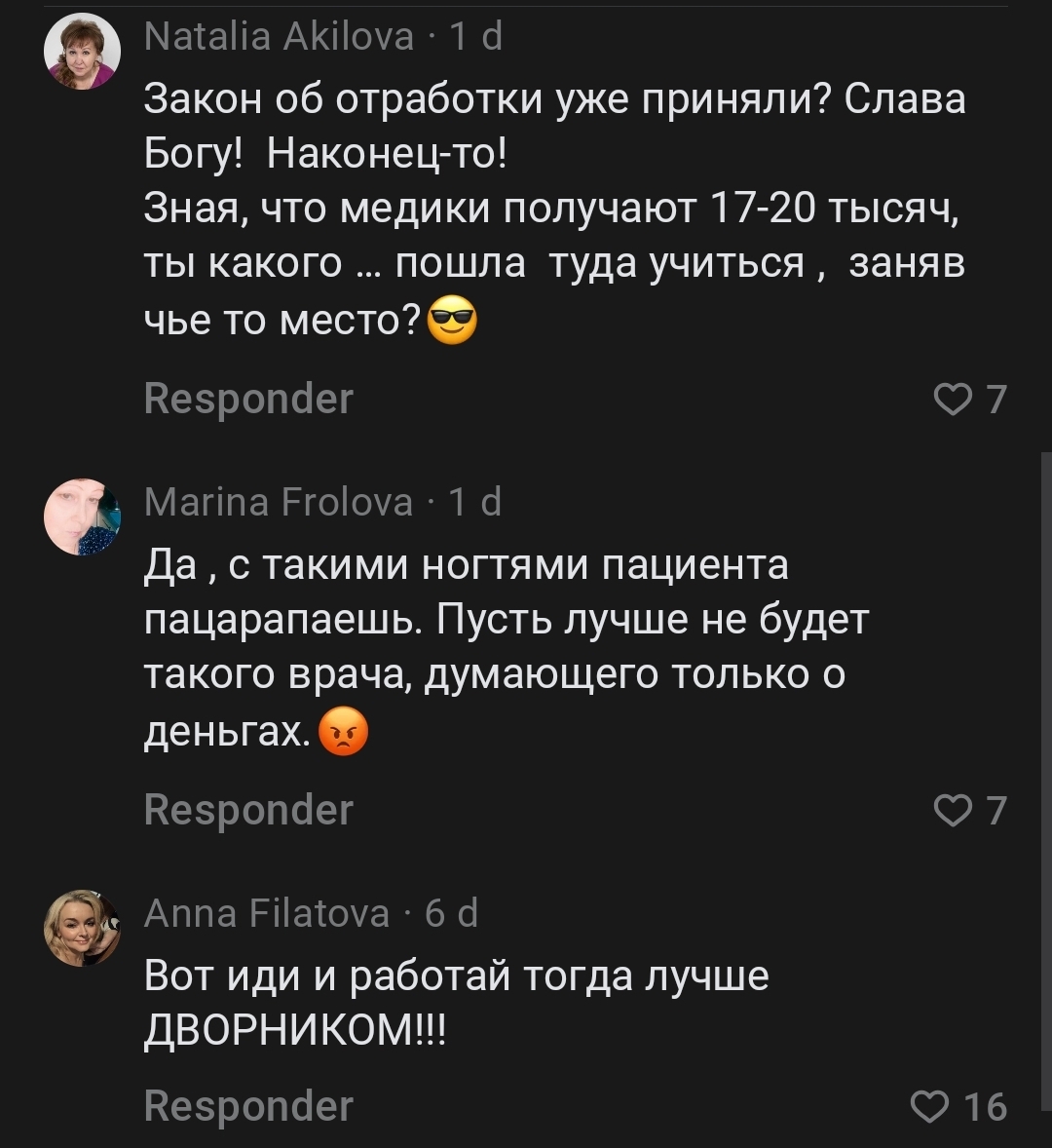The height and width of the screenshot is (1148, 1052).
Task: Open Marina Frolova's avatar
Action: pos(83,517)
